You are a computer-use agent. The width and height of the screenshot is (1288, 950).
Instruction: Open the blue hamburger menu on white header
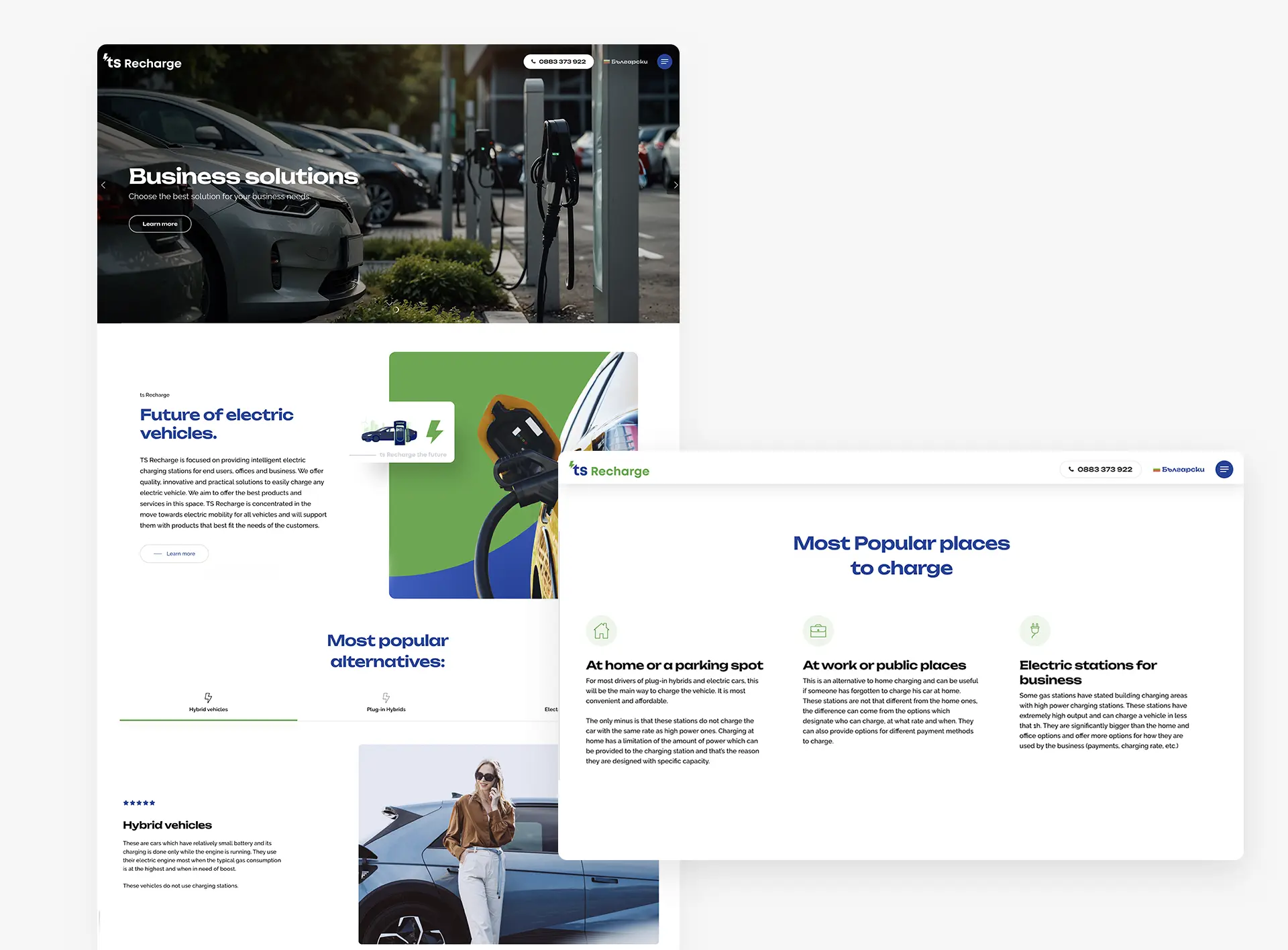pyautogui.click(x=1224, y=470)
